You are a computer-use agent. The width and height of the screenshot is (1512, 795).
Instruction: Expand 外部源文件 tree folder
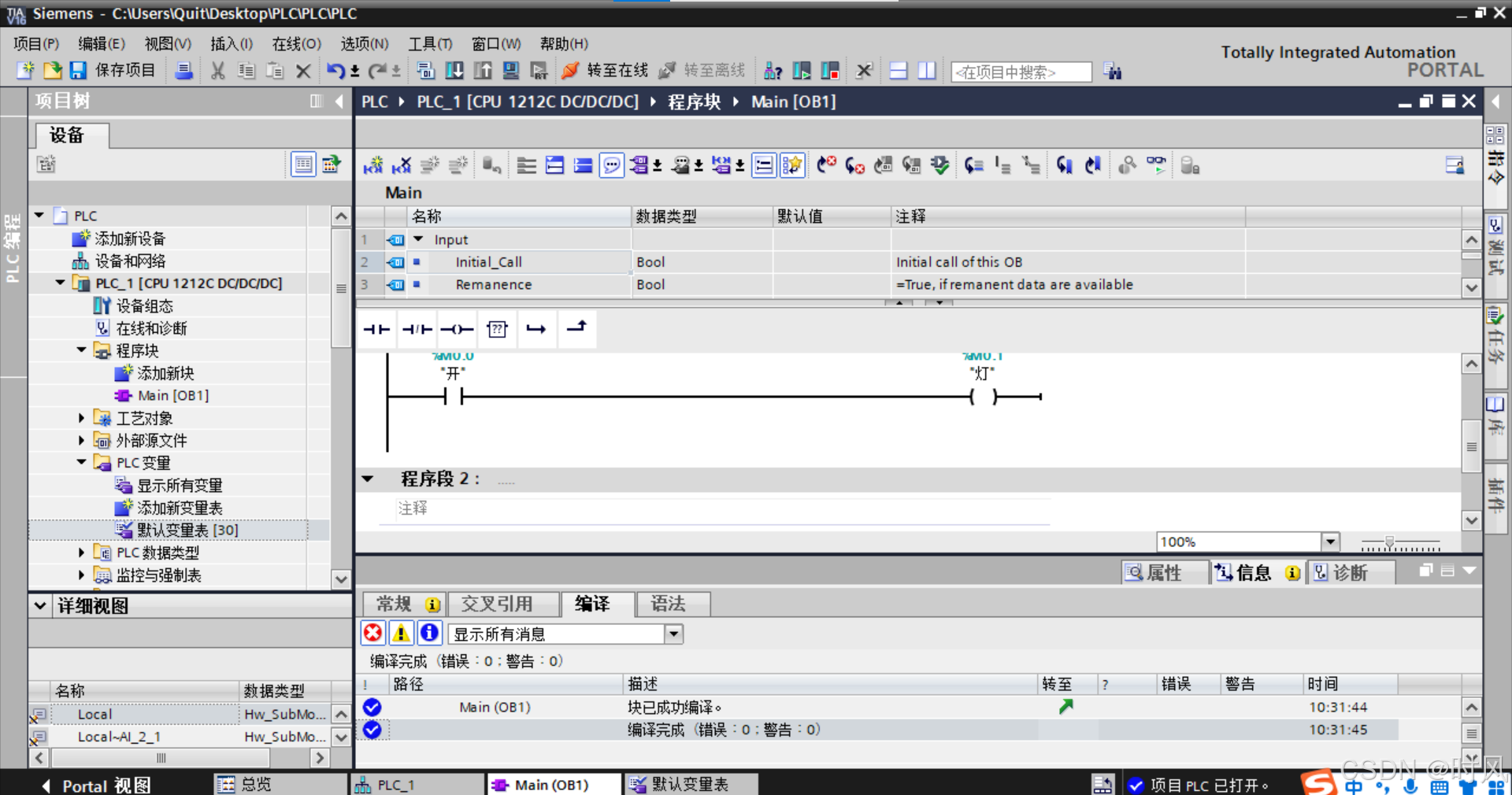82,440
